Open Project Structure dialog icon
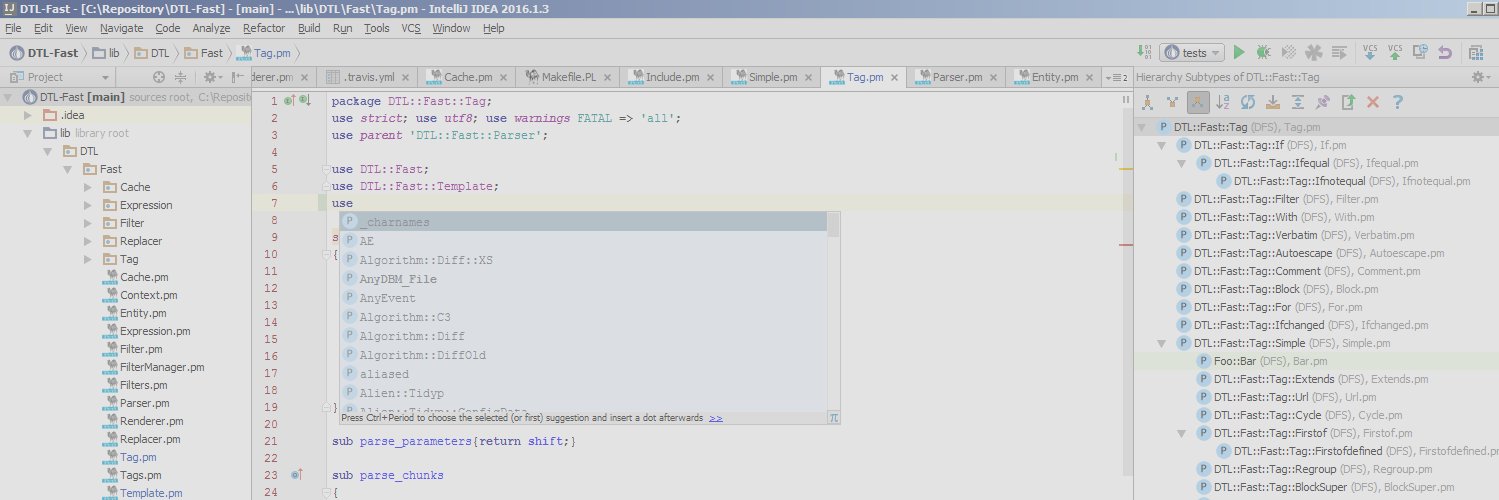 coord(1476,52)
